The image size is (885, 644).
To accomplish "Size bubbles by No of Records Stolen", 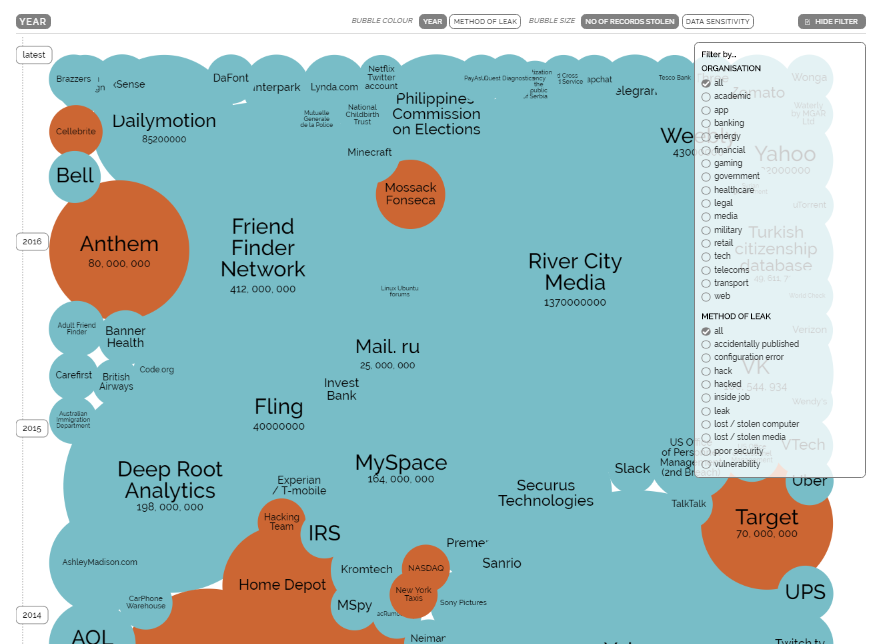I will click(630, 21).
